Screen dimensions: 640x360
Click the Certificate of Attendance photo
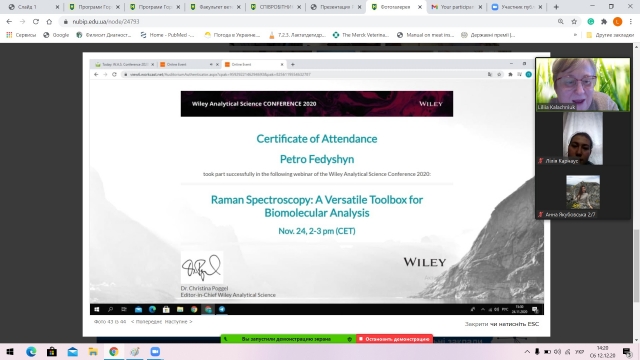317,187
